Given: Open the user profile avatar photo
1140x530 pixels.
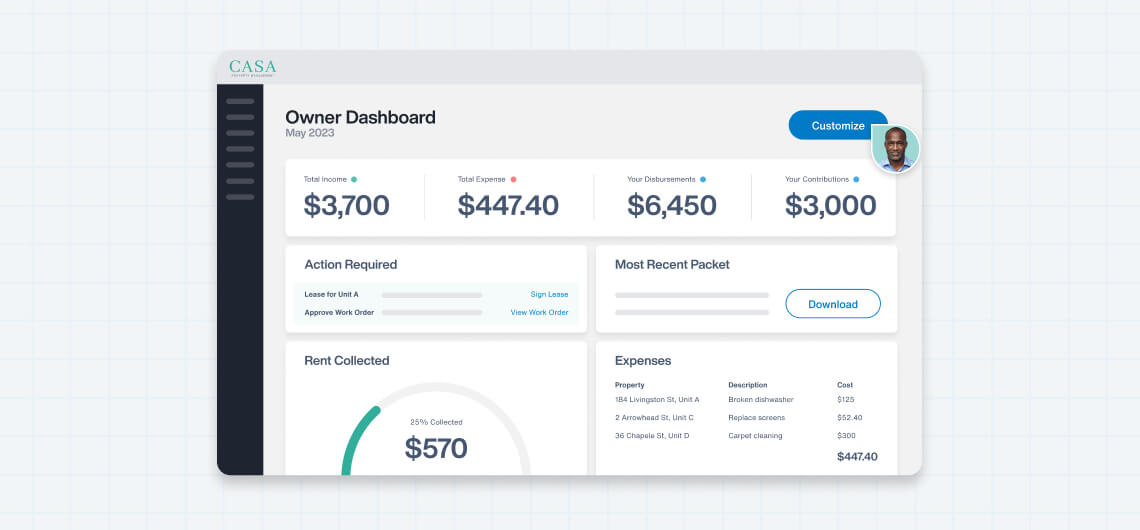Looking at the screenshot, I should click(895, 149).
